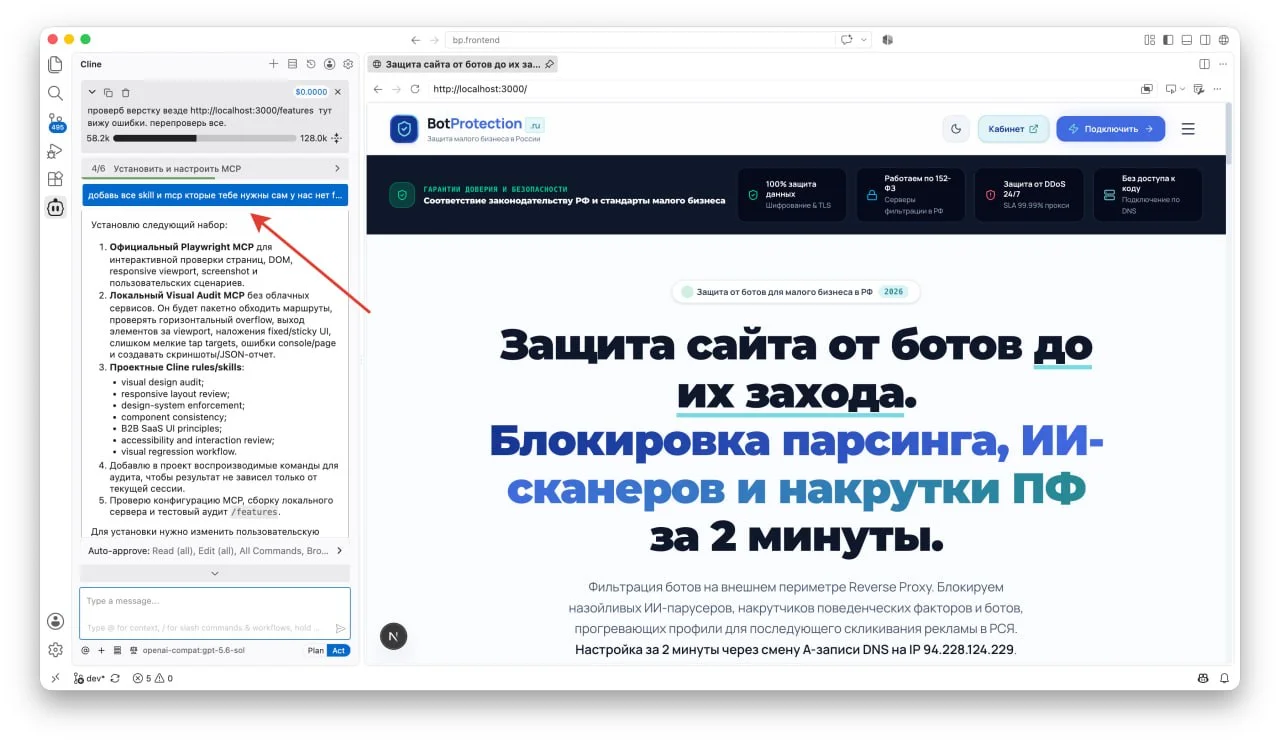The width and height of the screenshot is (1280, 743).
Task: Collapse the task header chevron
Action: 92,92
